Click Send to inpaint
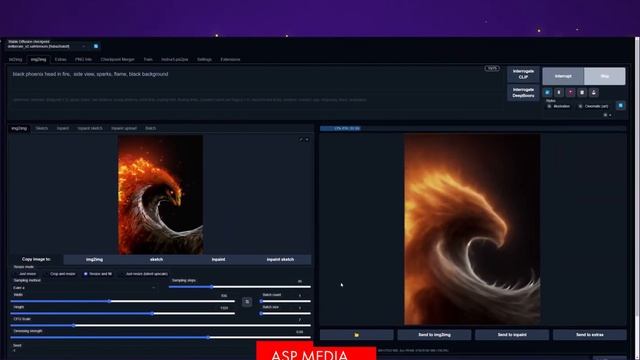 (512, 335)
